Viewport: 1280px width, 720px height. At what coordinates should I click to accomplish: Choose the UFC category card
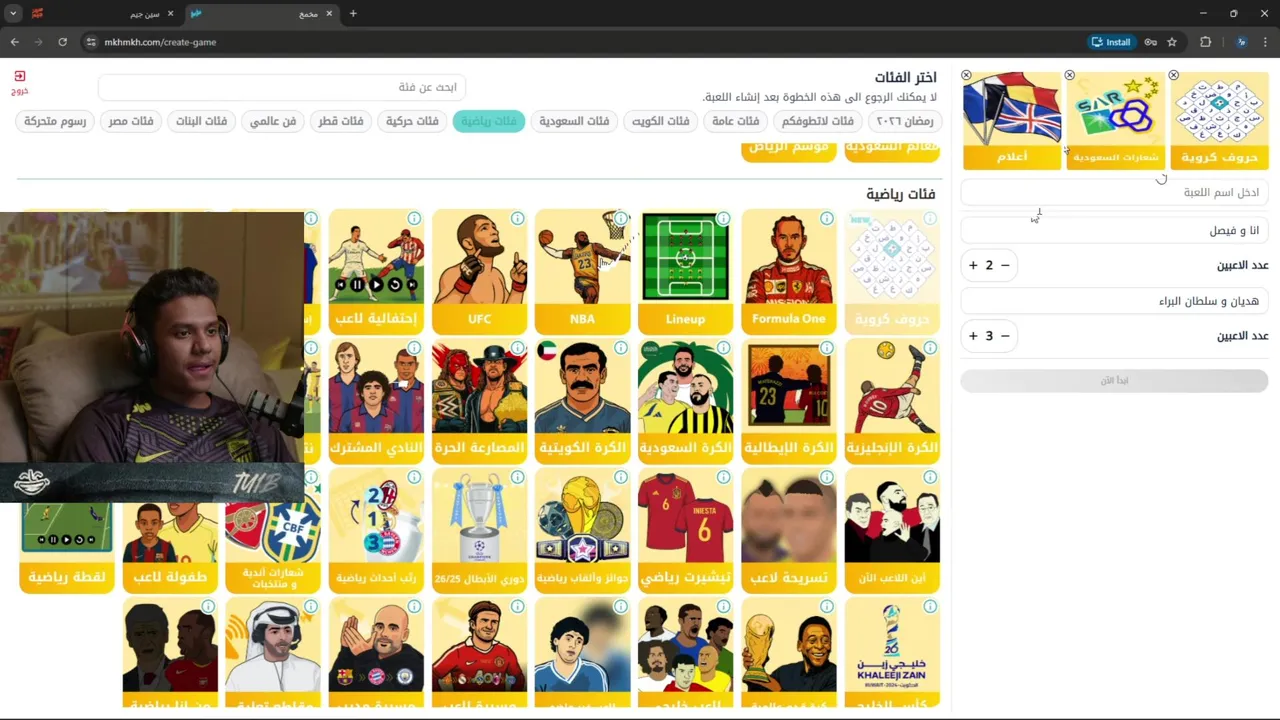(480, 272)
